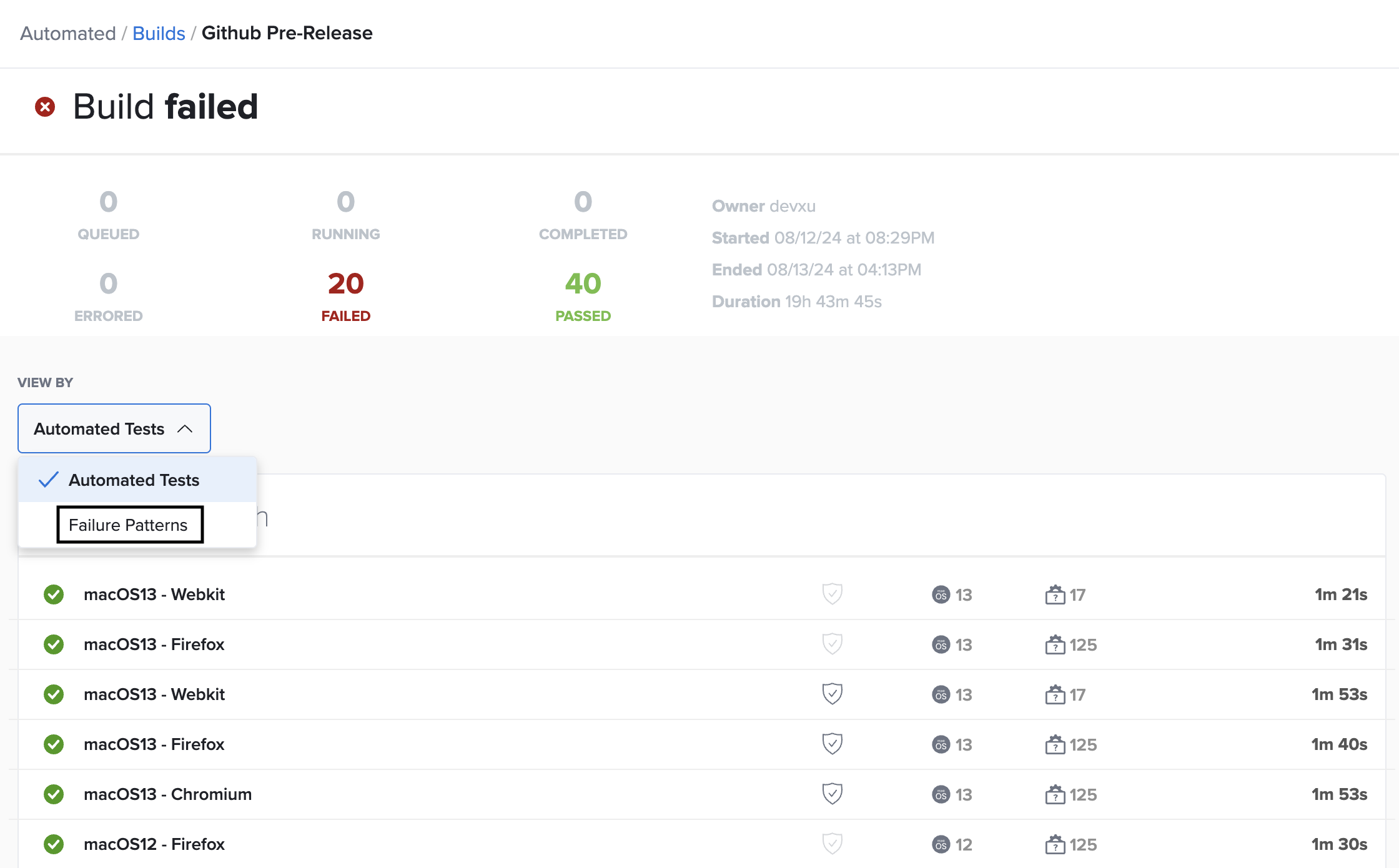Click the chevron arrow on View By dropdown
This screenshot has width=1399, height=868.
(x=185, y=428)
